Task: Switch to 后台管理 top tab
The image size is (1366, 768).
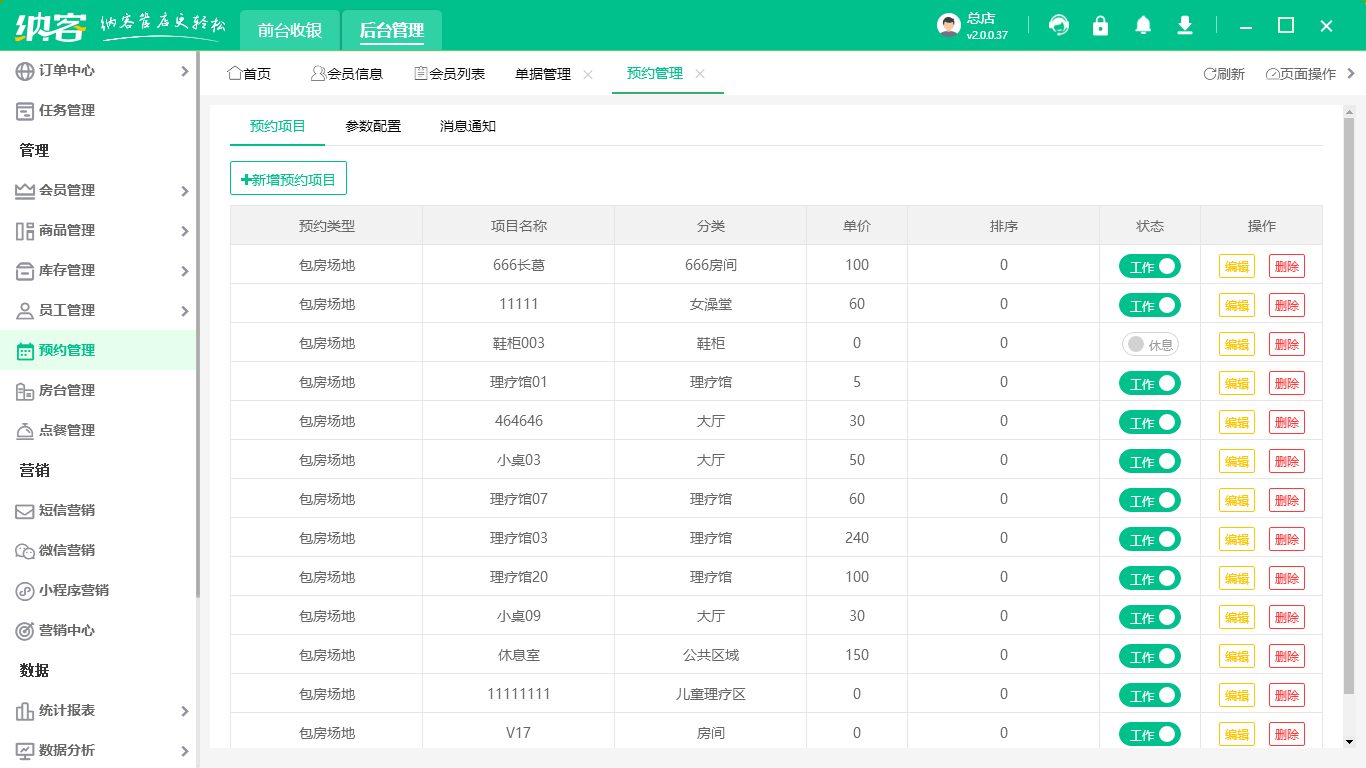Action: click(392, 30)
